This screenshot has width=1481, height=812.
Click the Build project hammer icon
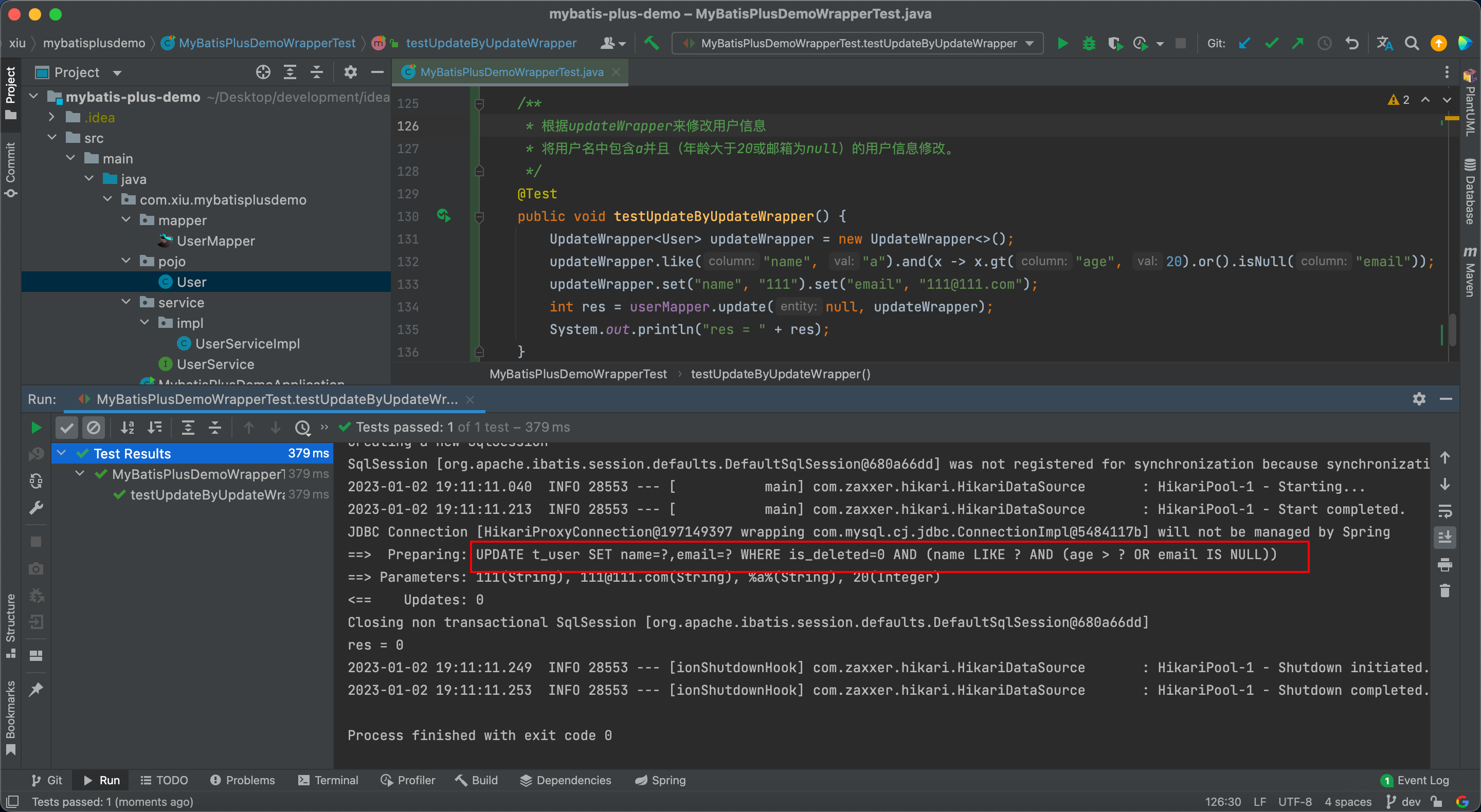click(x=652, y=43)
